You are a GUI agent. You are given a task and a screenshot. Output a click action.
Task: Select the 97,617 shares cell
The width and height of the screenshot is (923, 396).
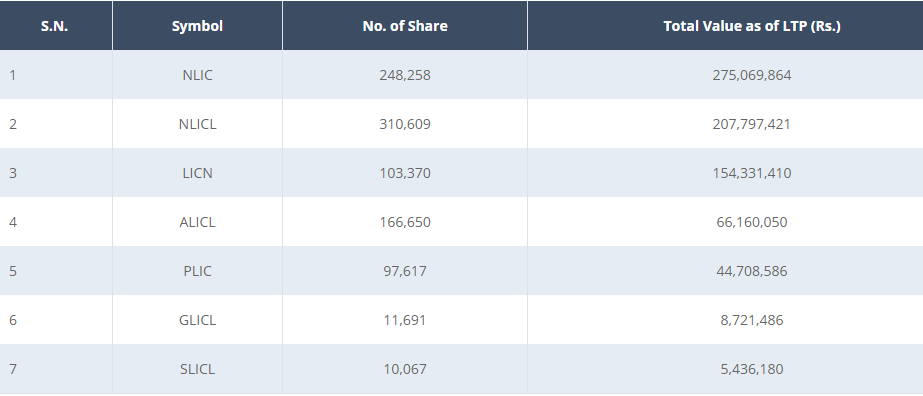[x=405, y=271]
